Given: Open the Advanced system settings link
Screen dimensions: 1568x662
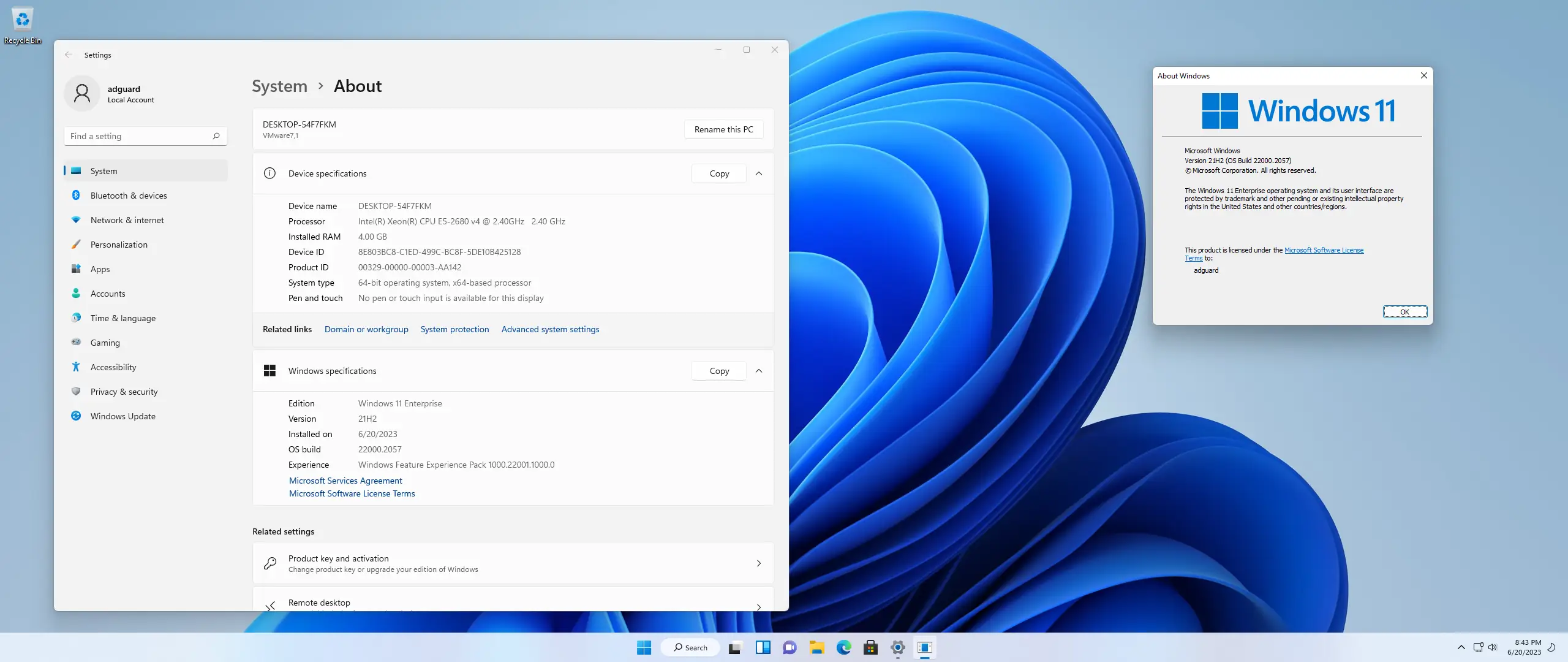Looking at the screenshot, I should click(550, 329).
